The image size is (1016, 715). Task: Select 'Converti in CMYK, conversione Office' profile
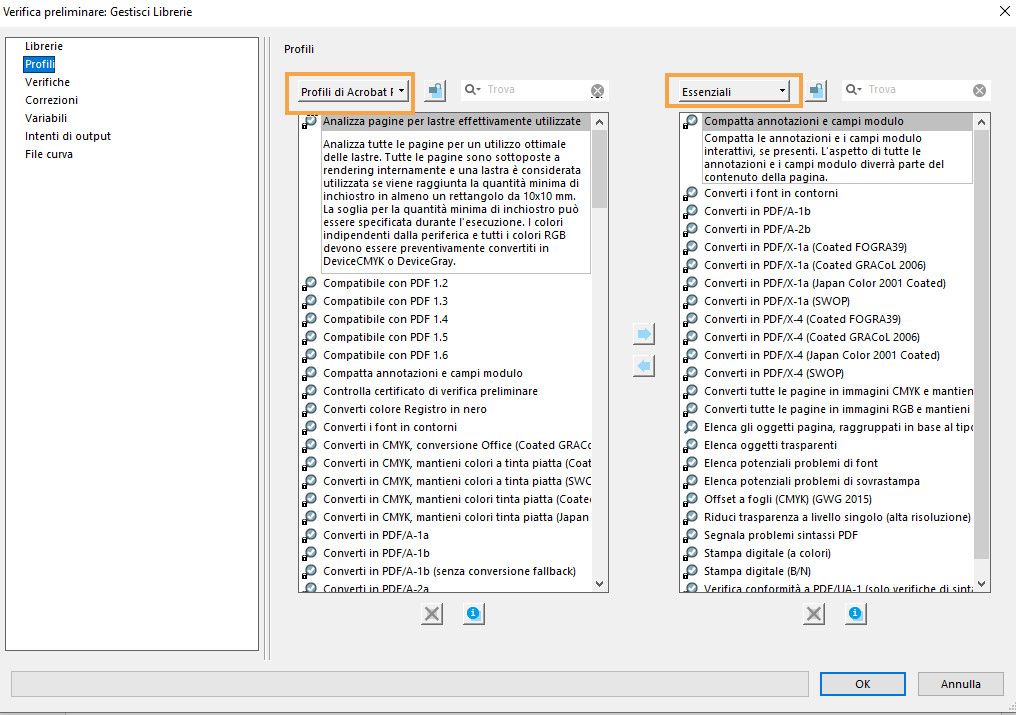click(457, 445)
